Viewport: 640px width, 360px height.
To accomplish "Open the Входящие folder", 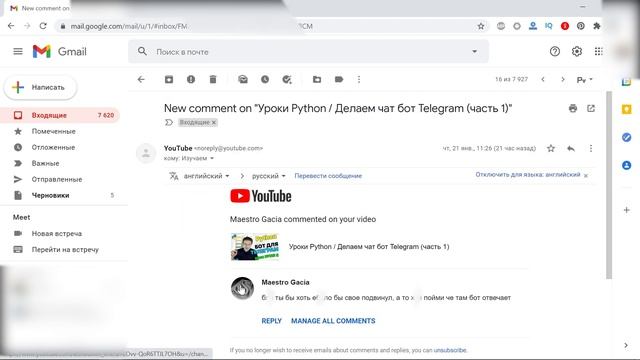I will click(60, 116).
